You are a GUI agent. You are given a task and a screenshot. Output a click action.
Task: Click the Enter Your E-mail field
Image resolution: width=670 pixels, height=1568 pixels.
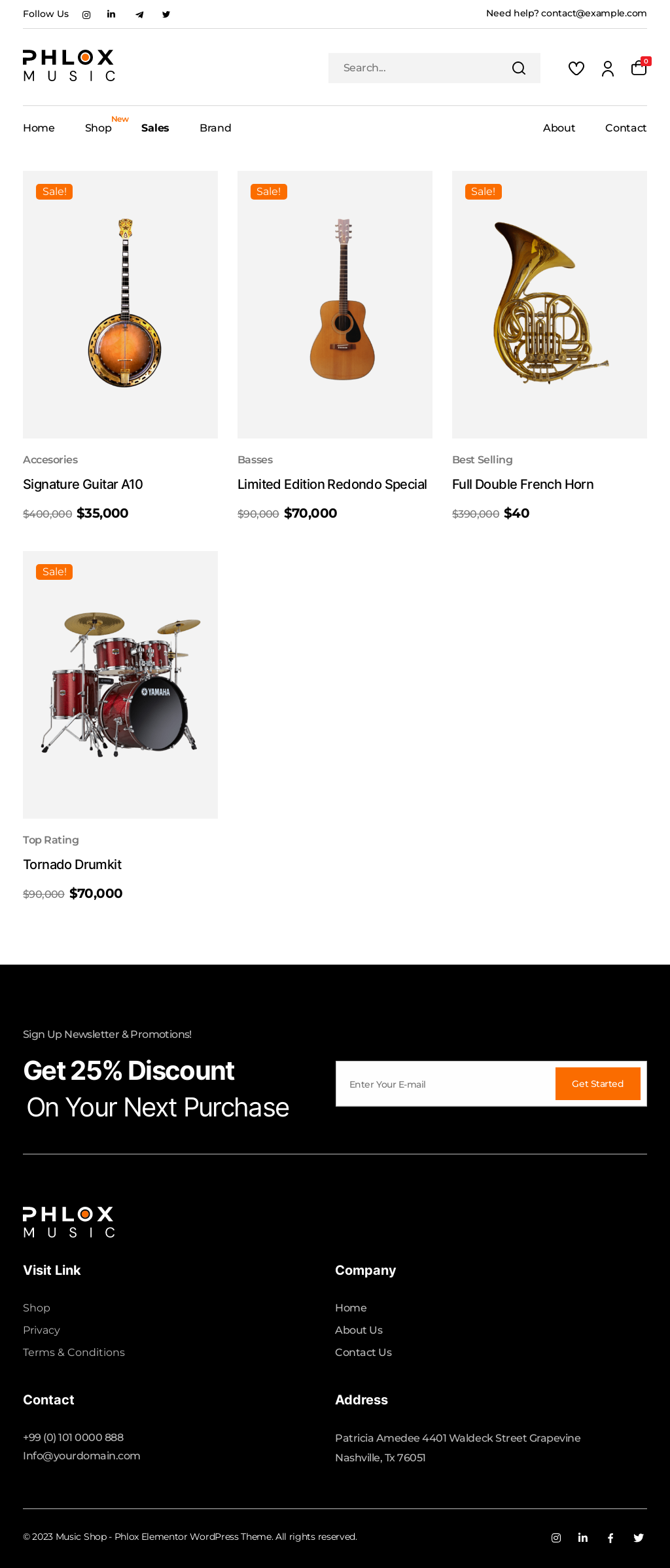point(445,1084)
